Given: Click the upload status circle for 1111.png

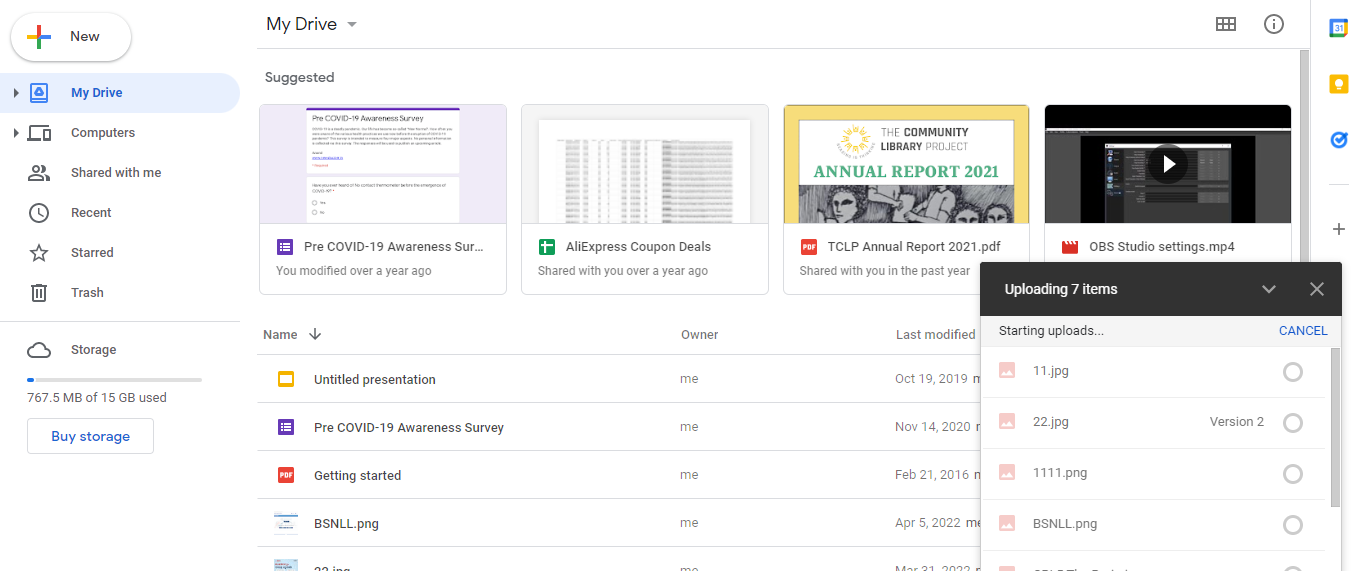Looking at the screenshot, I should tap(1293, 474).
